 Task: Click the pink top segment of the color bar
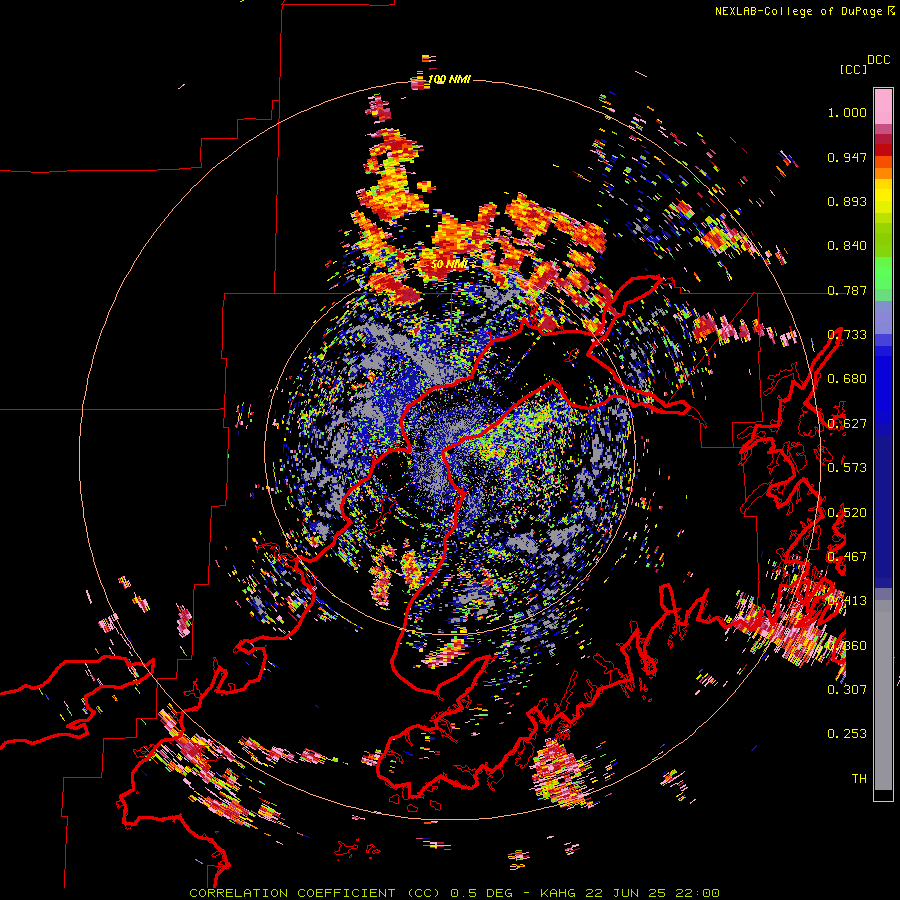point(883,106)
